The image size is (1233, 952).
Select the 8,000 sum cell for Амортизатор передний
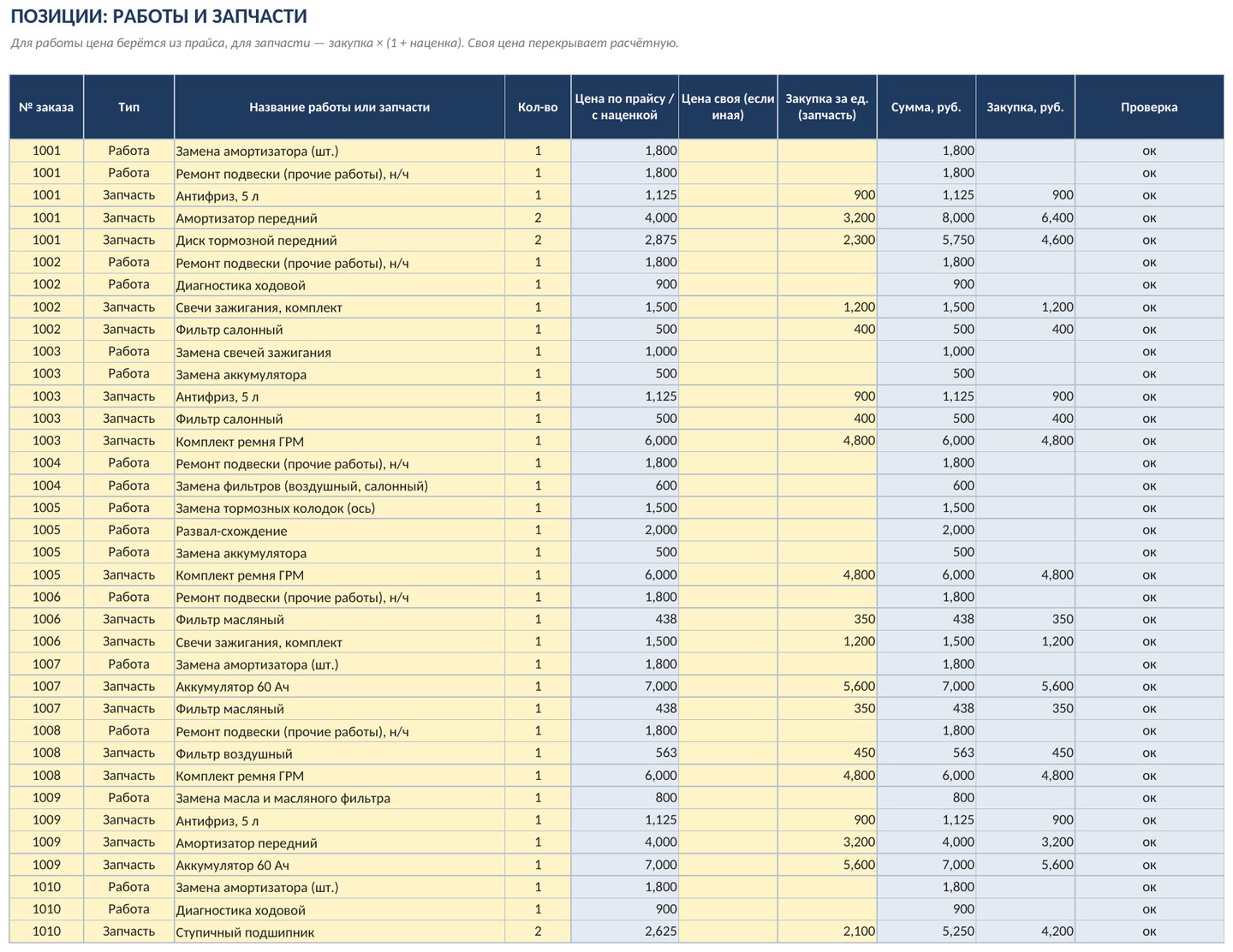point(926,218)
